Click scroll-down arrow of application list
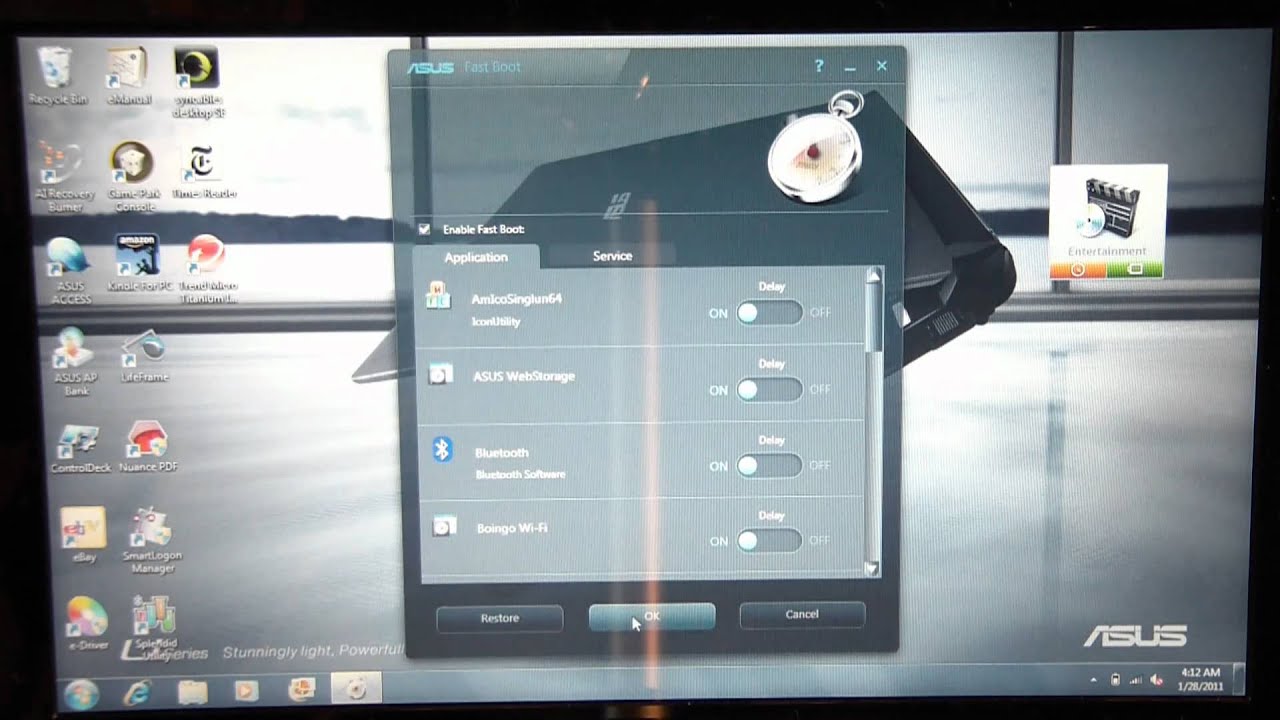The image size is (1280, 720). (x=871, y=567)
